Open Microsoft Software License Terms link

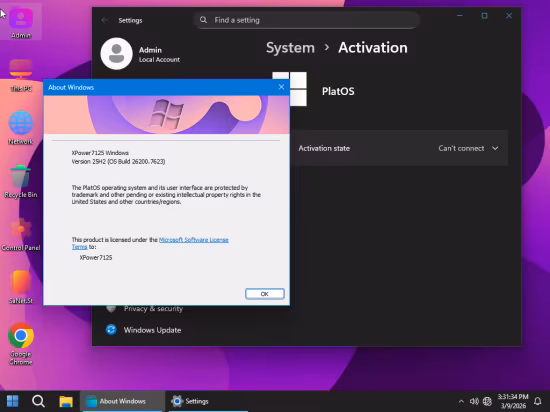(194, 240)
